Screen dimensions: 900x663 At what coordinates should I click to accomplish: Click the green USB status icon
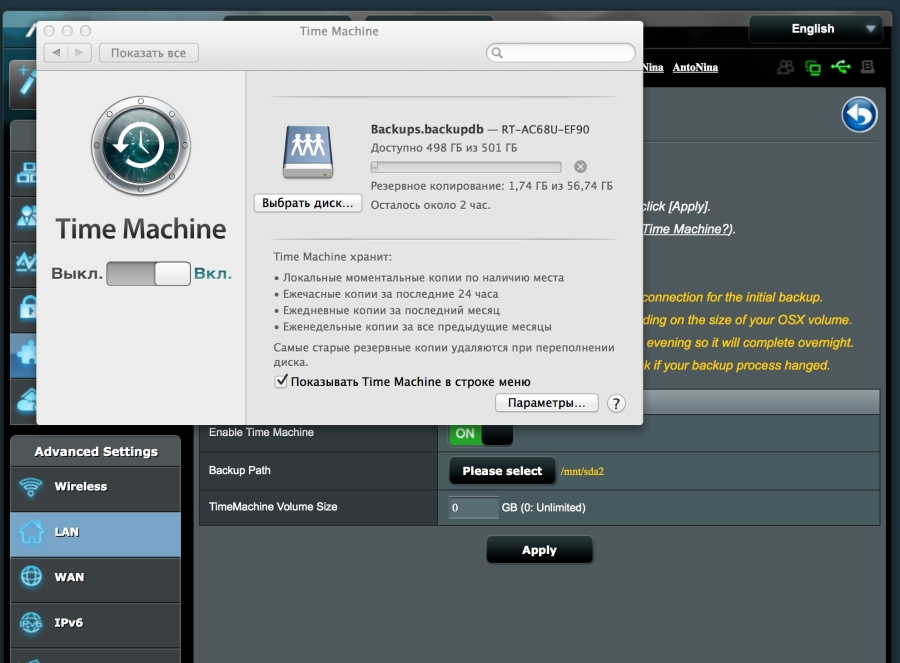point(841,67)
